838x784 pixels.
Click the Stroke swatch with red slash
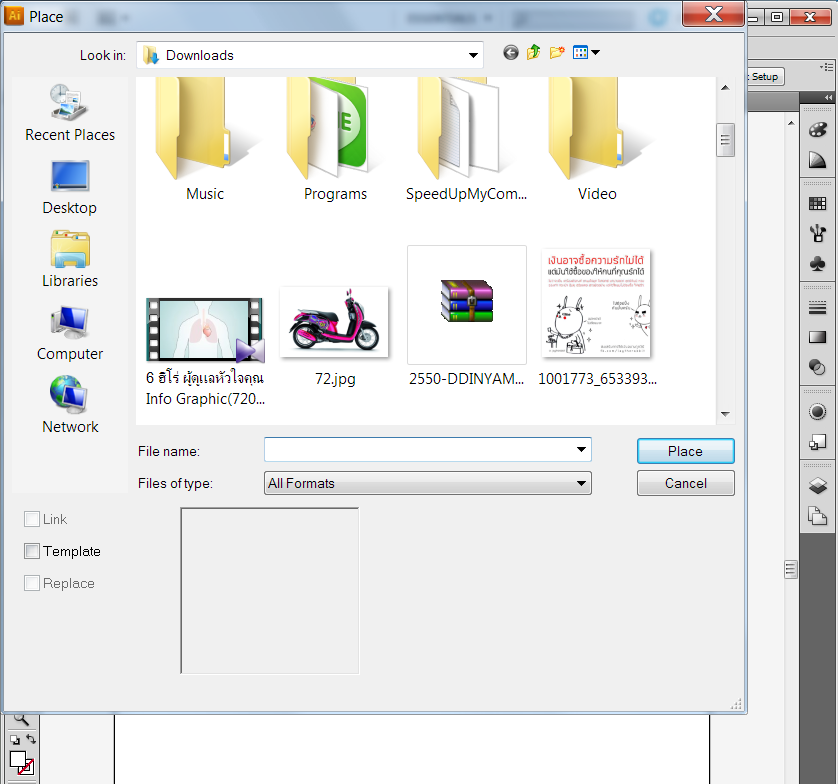coord(26,767)
